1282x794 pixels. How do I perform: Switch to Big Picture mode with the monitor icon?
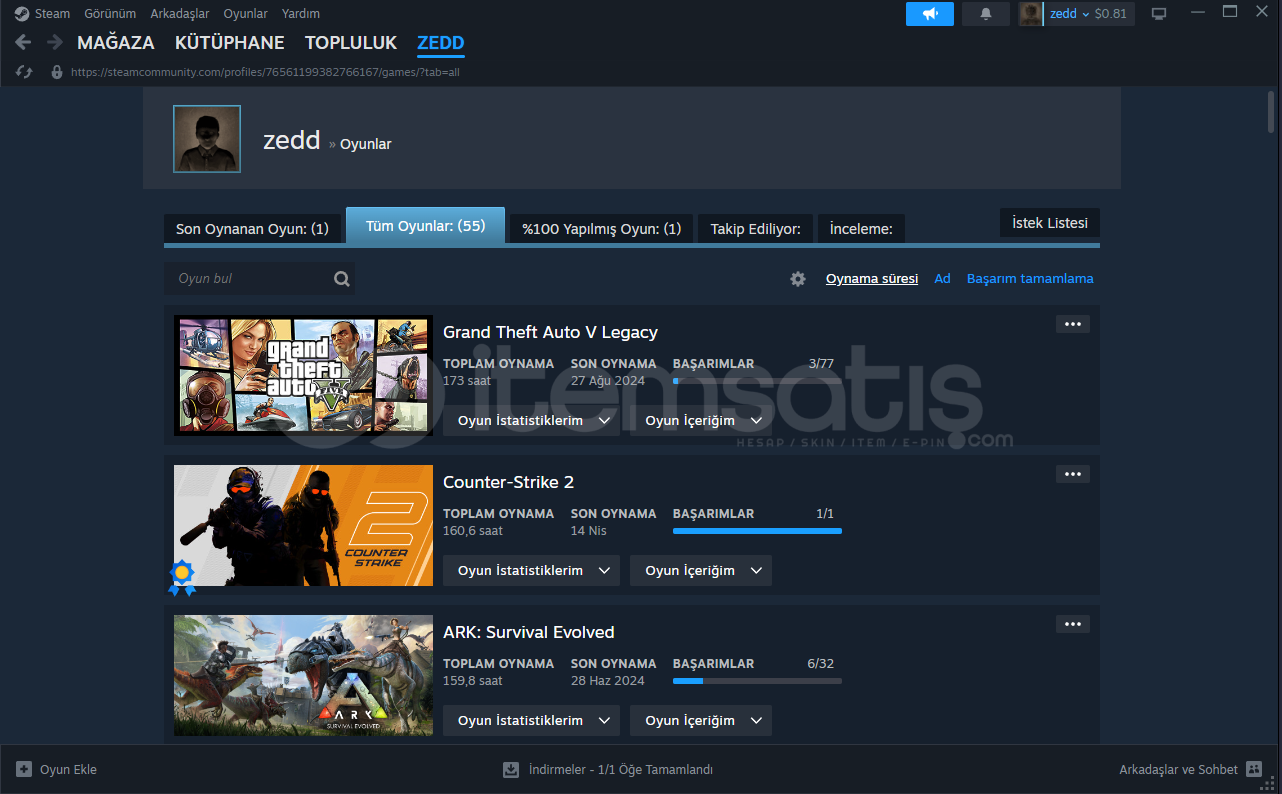click(1159, 14)
